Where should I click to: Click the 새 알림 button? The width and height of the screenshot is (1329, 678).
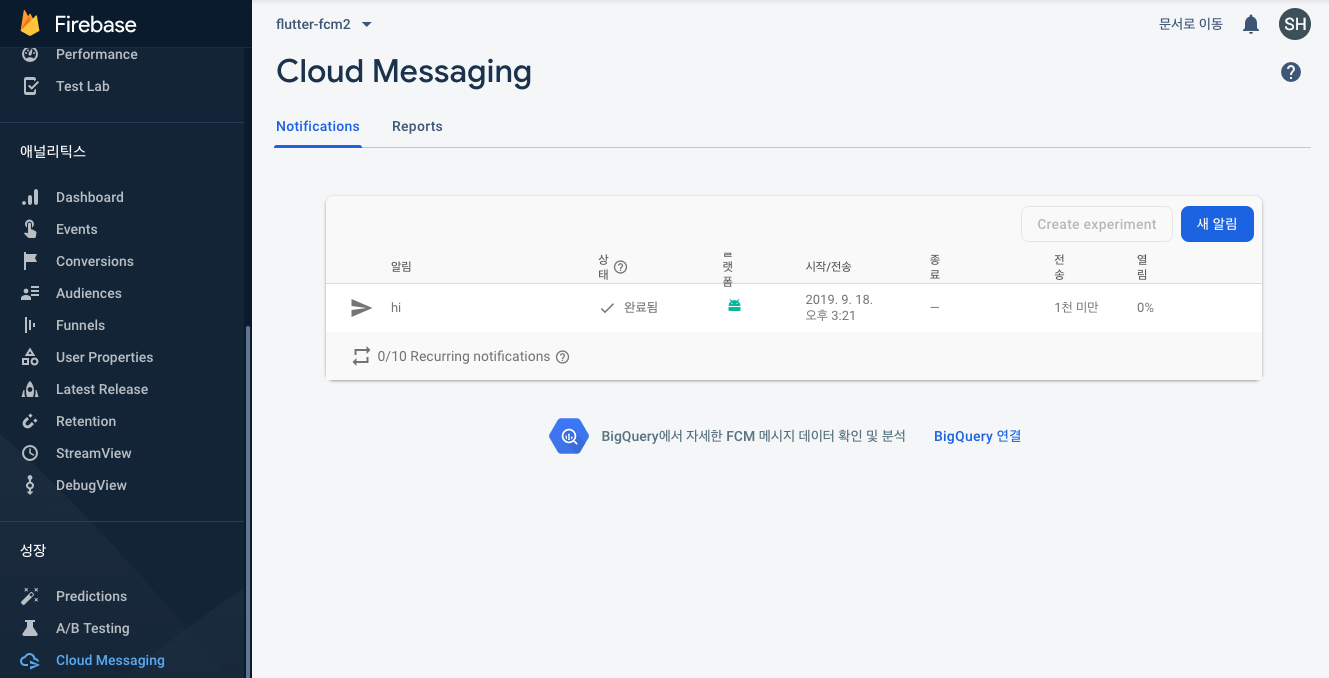pos(1217,224)
